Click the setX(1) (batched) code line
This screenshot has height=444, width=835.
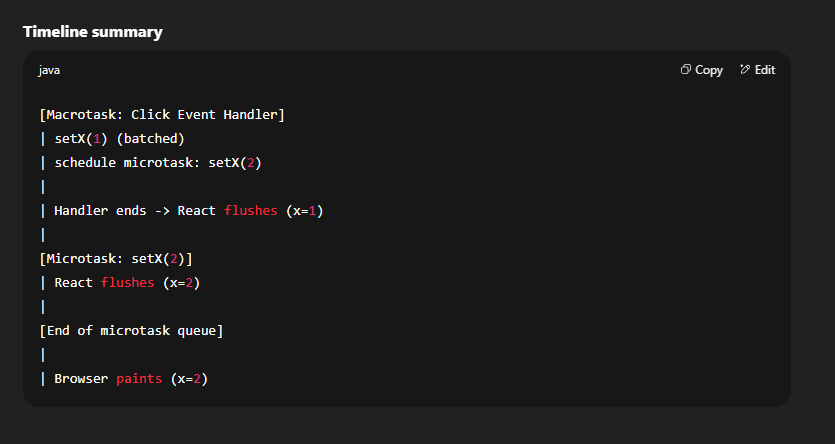pyautogui.click(x=112, y=138)
